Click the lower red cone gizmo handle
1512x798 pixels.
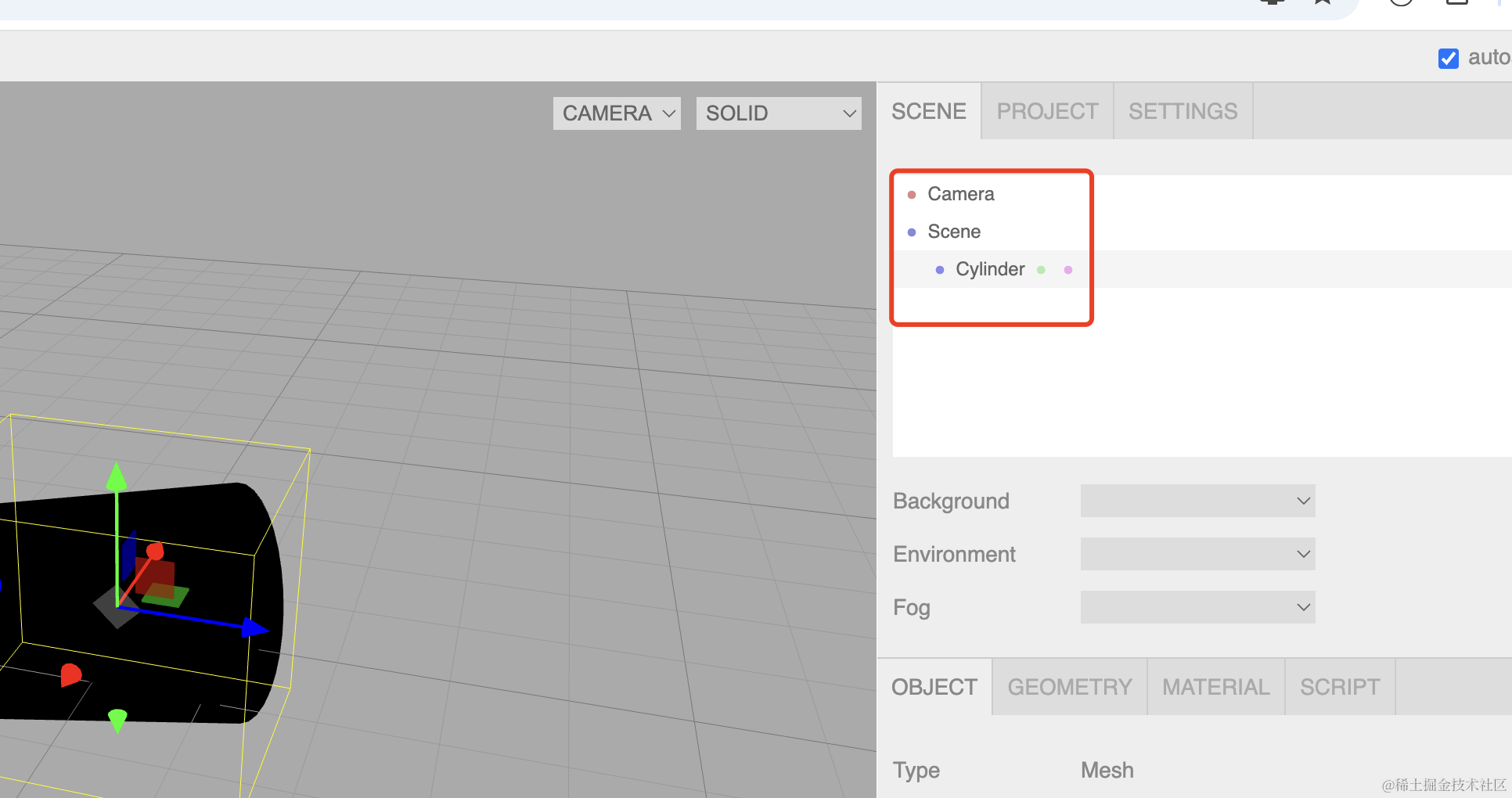(x=70, y=674)
